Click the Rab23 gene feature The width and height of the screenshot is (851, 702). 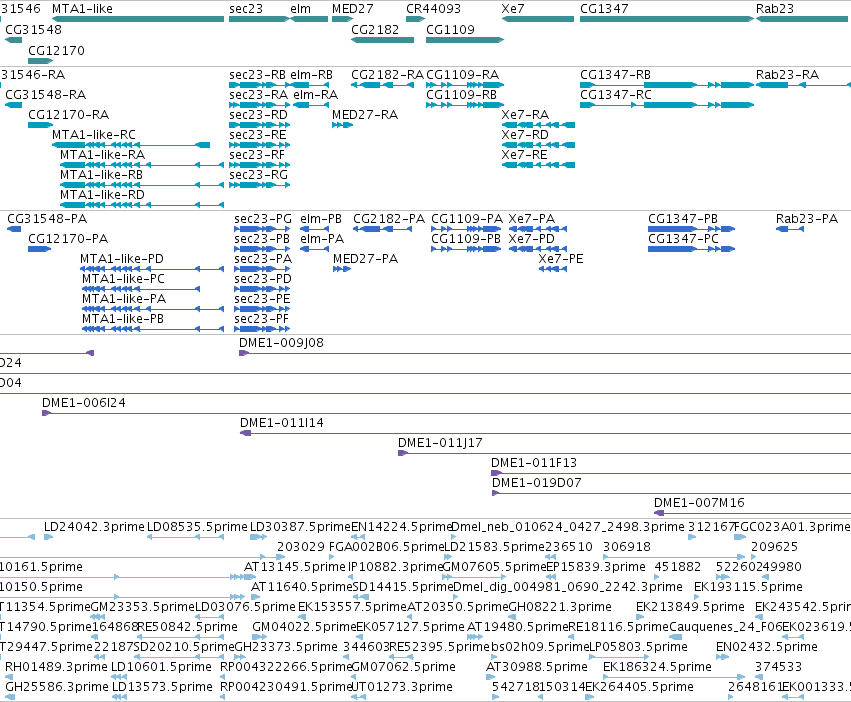(x=802, y=19)
